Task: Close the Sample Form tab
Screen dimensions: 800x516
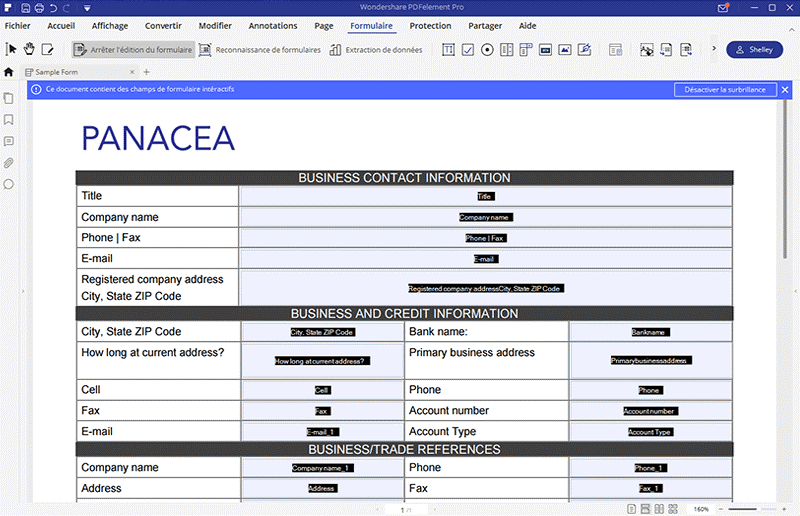Action: (x=132, y=72)
